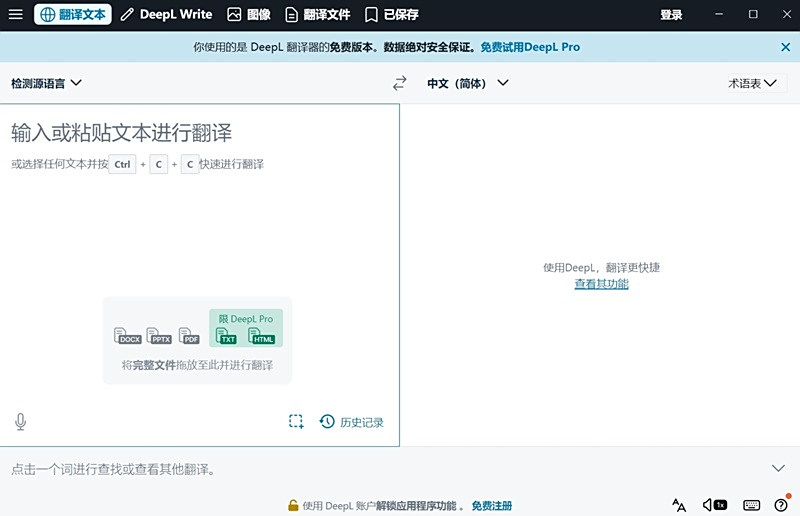Open the 免费试用DeepL Pro link

pos(530,47)
